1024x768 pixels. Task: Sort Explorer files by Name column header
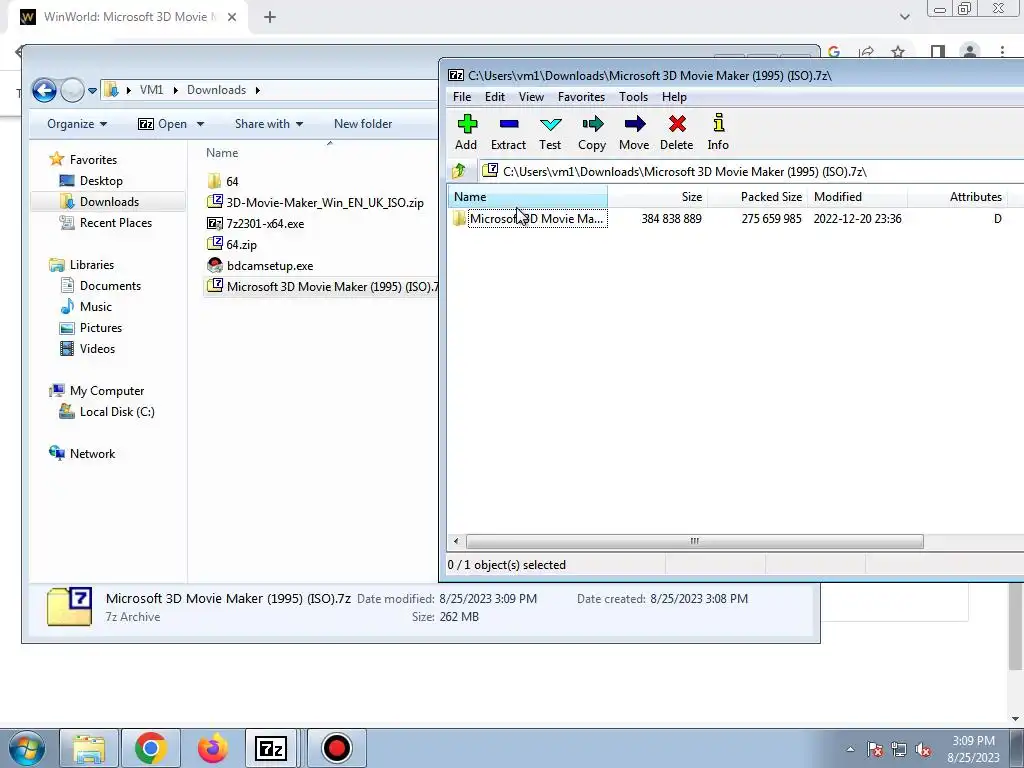click(x=222, y=153)
